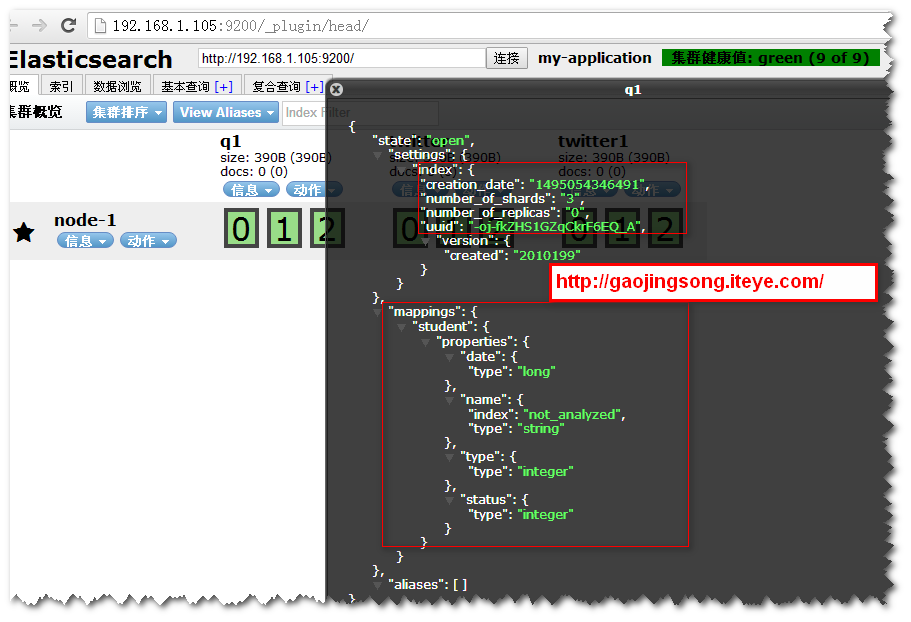Select shard 1 of q1 index
This screenshot has height=622, width=911.
click(284, 228)
